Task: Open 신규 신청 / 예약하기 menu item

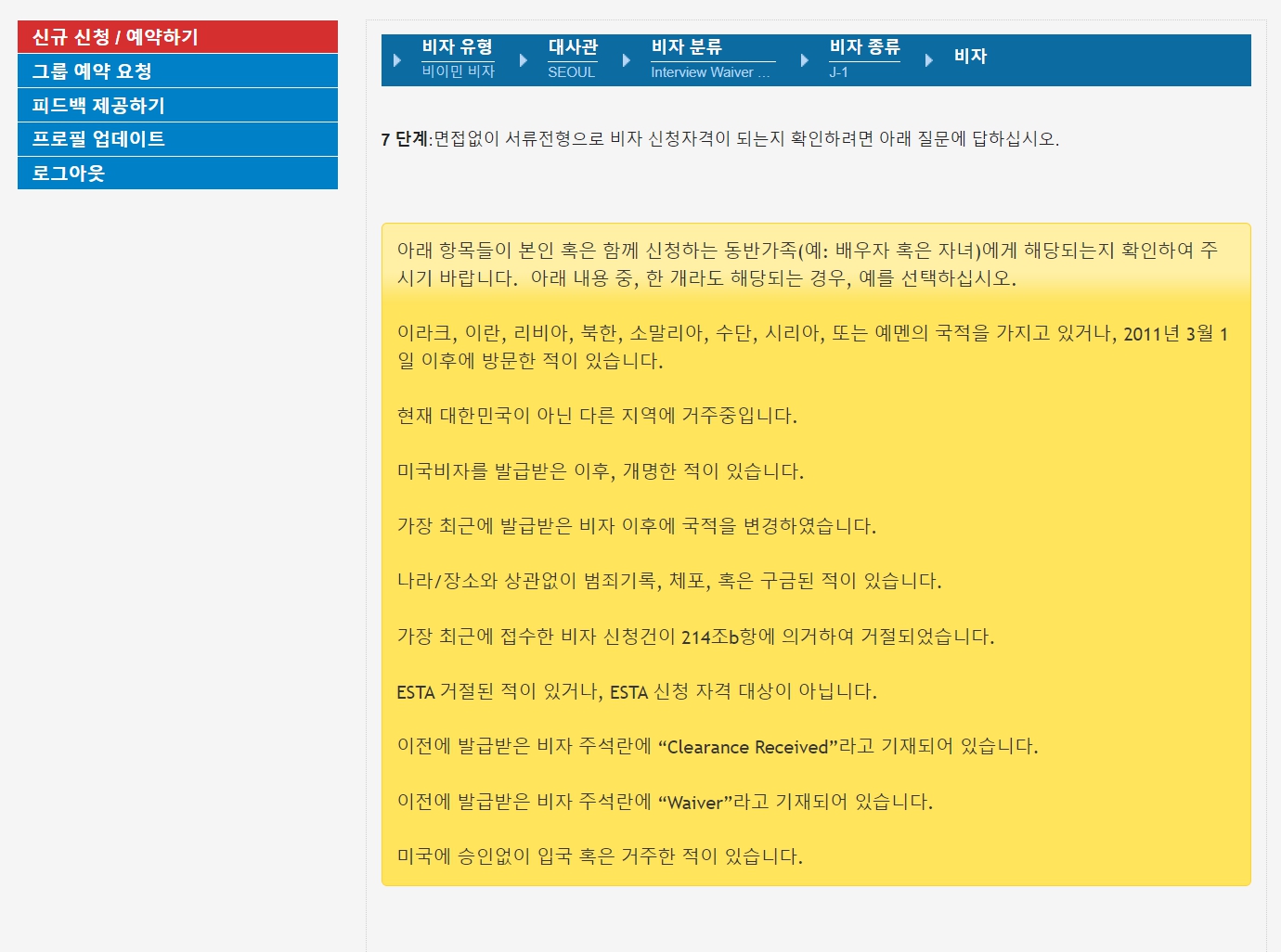Action: 177,37
